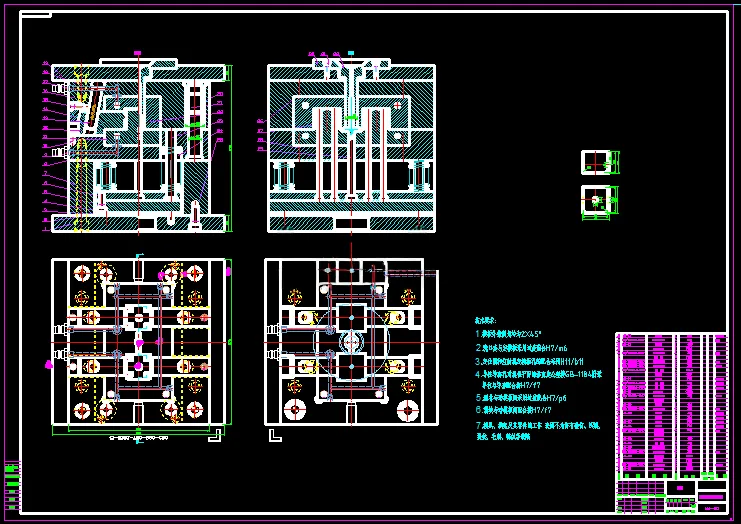Screen dimensions: 741x524
Task: Select technical note 2 ending "H7/m6"
Action: pos(521,348)
